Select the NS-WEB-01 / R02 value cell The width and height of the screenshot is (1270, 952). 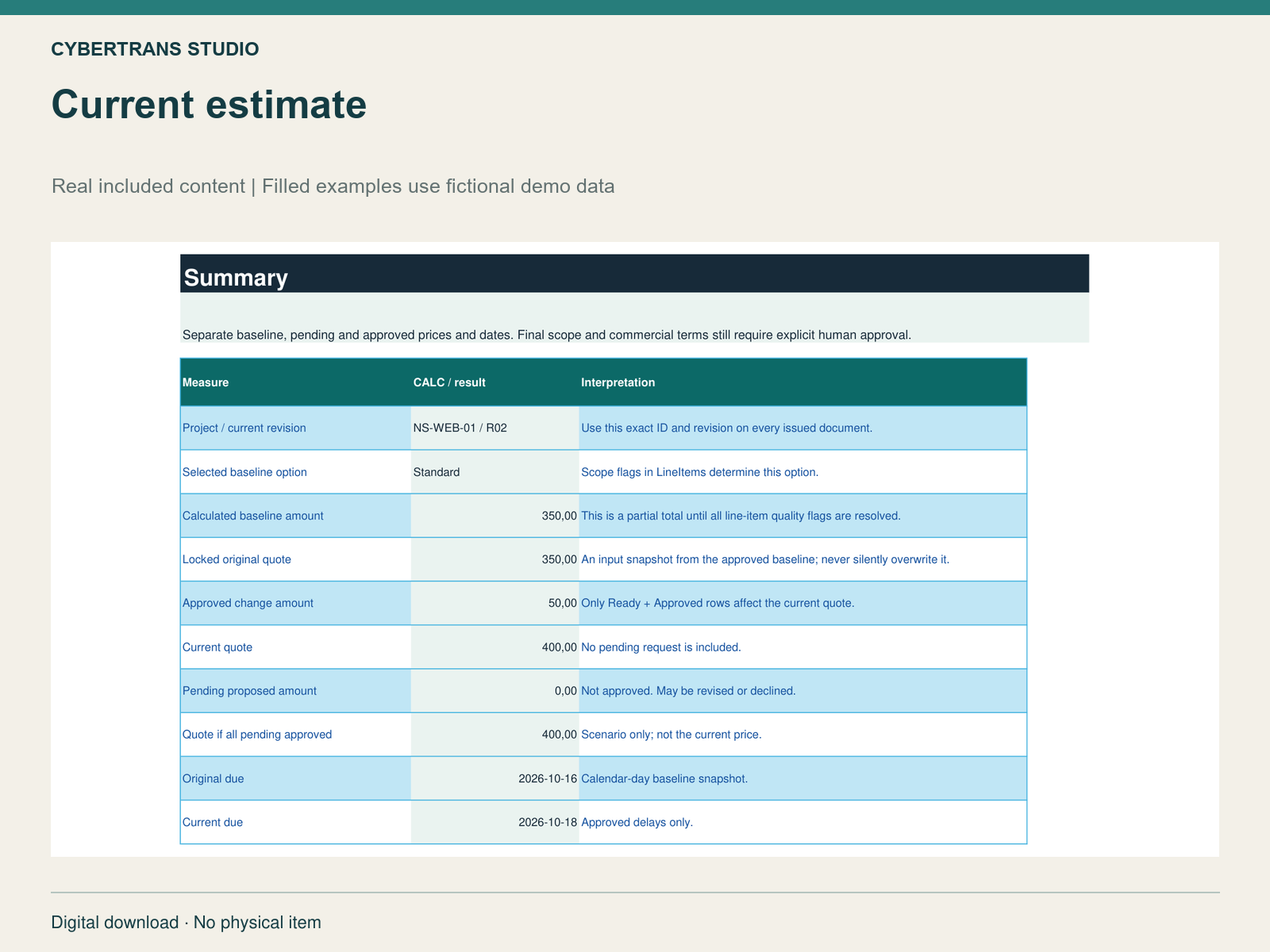pyautogui.click(x=495, y=428)
